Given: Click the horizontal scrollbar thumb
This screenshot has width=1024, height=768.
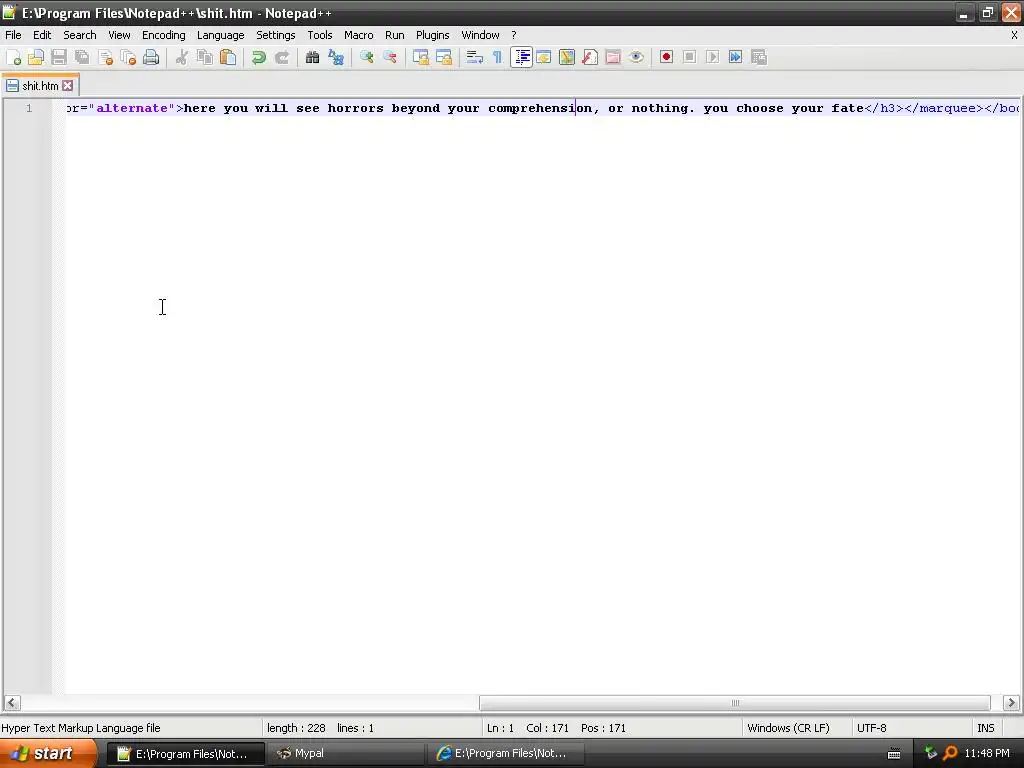Looking at the screenshot, I should [735, 703].
